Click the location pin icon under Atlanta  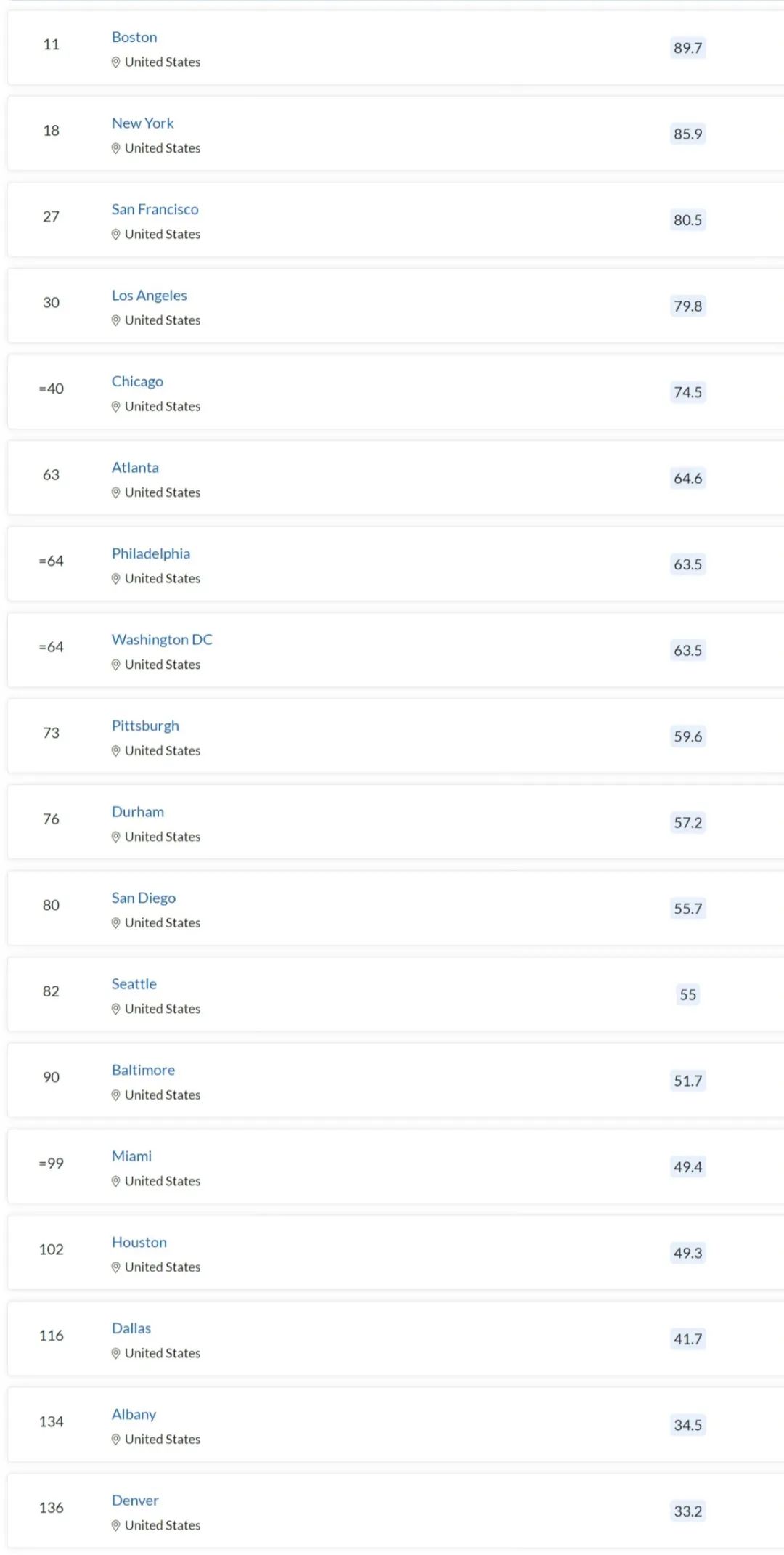pyautogui.click(x=115, y=493)
